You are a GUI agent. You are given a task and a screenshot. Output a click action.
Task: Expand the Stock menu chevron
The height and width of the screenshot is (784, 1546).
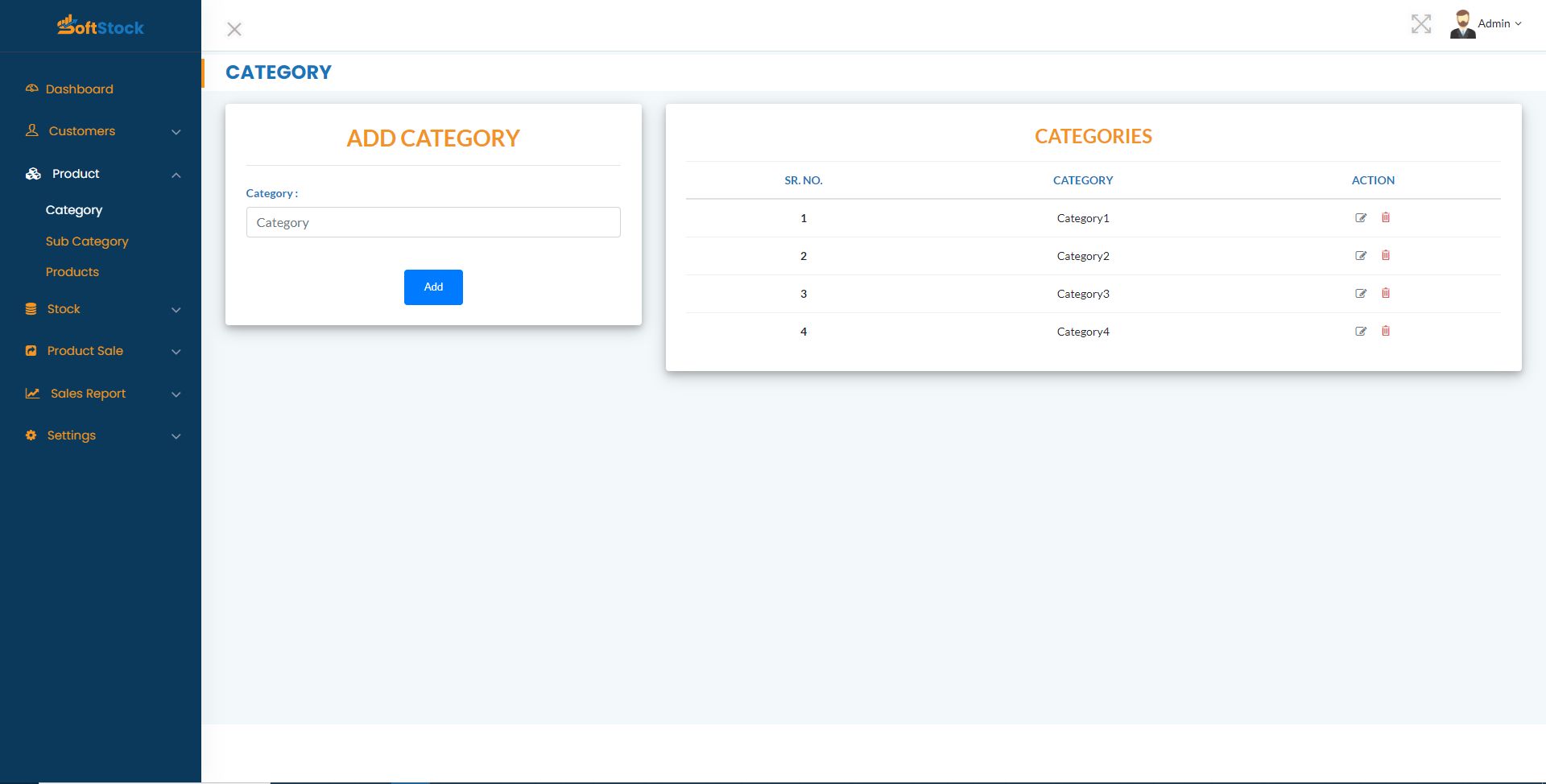(176, 310)
